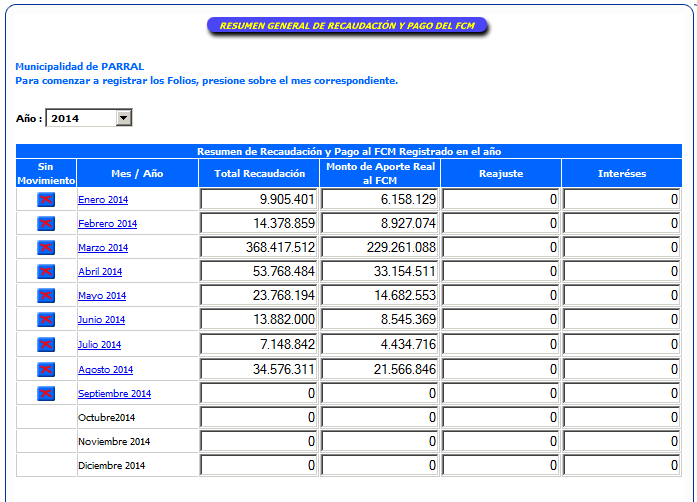The image size is (697, 502).
Task: Click the Reajuste column header
Action: 501,173
